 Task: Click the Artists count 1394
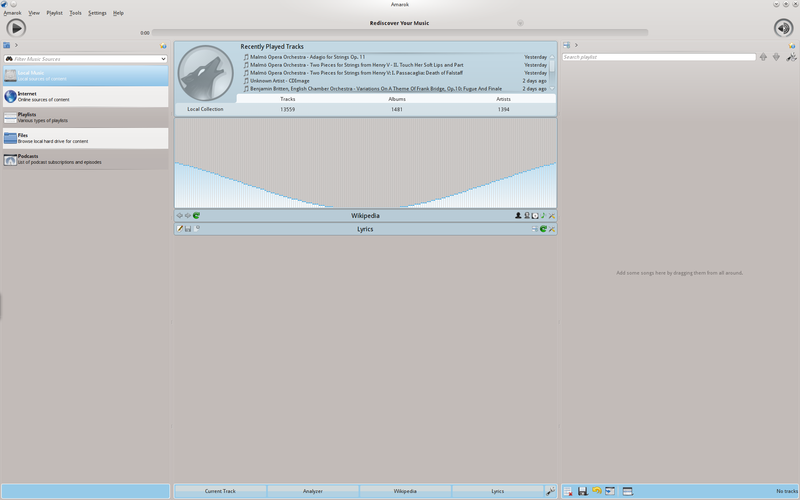[x=504, y=109]
